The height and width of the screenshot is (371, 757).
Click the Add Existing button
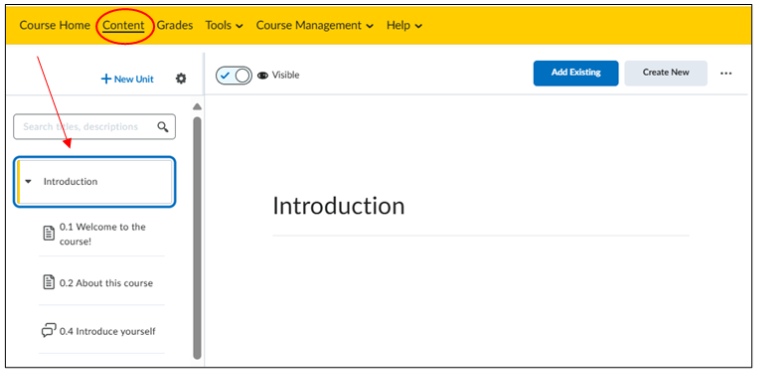point(575,73)
